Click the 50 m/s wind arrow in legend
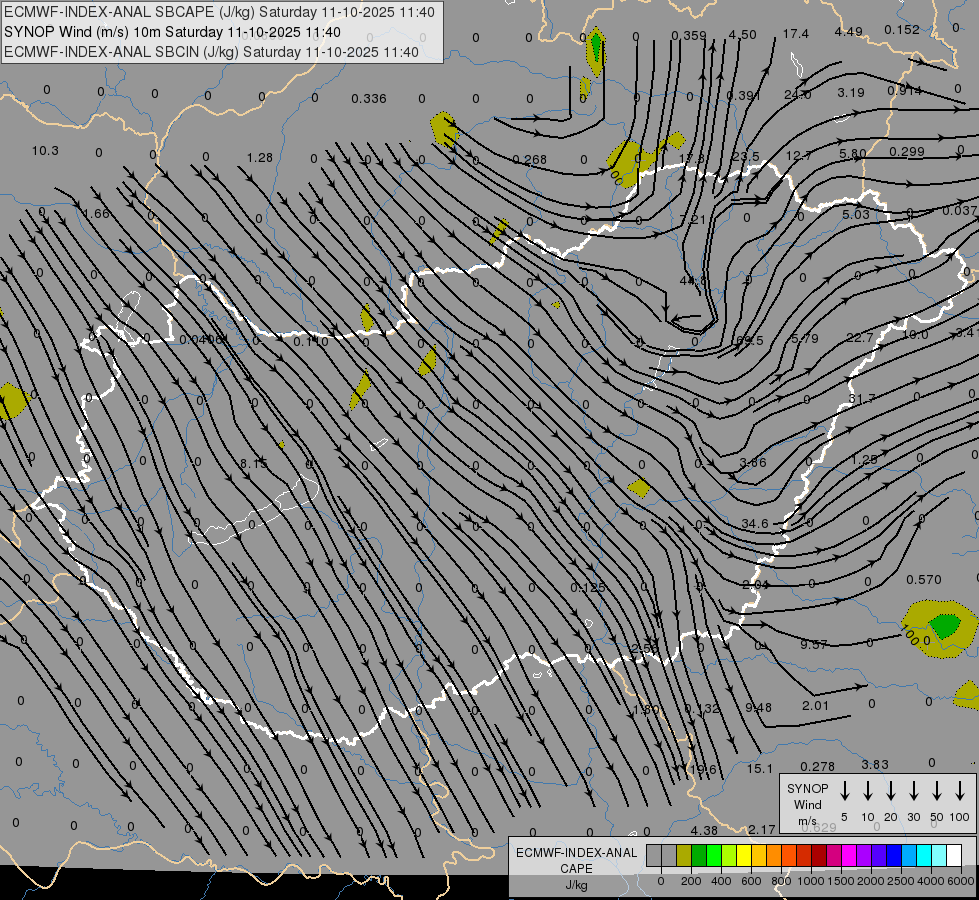 936,791
